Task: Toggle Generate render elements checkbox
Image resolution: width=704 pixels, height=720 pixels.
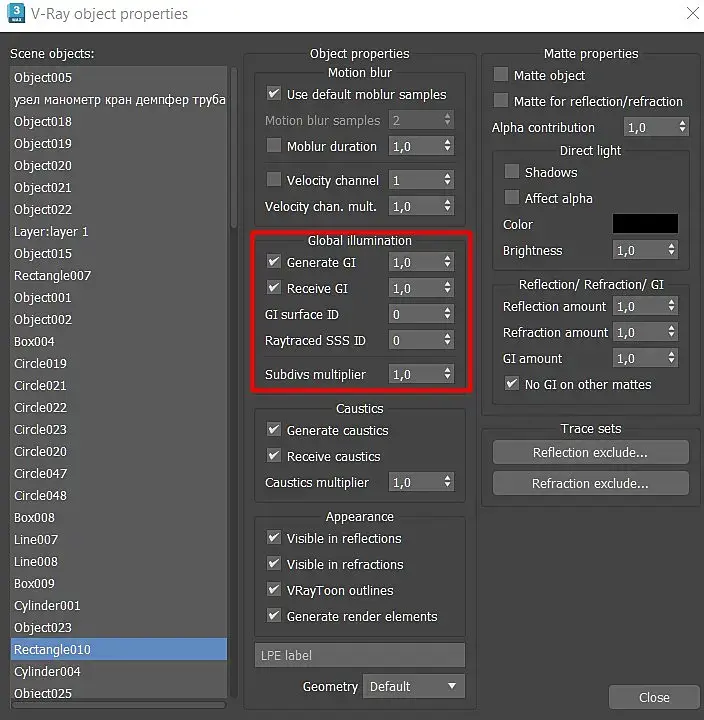Action: pyautogui.click(x=274, y=616)
